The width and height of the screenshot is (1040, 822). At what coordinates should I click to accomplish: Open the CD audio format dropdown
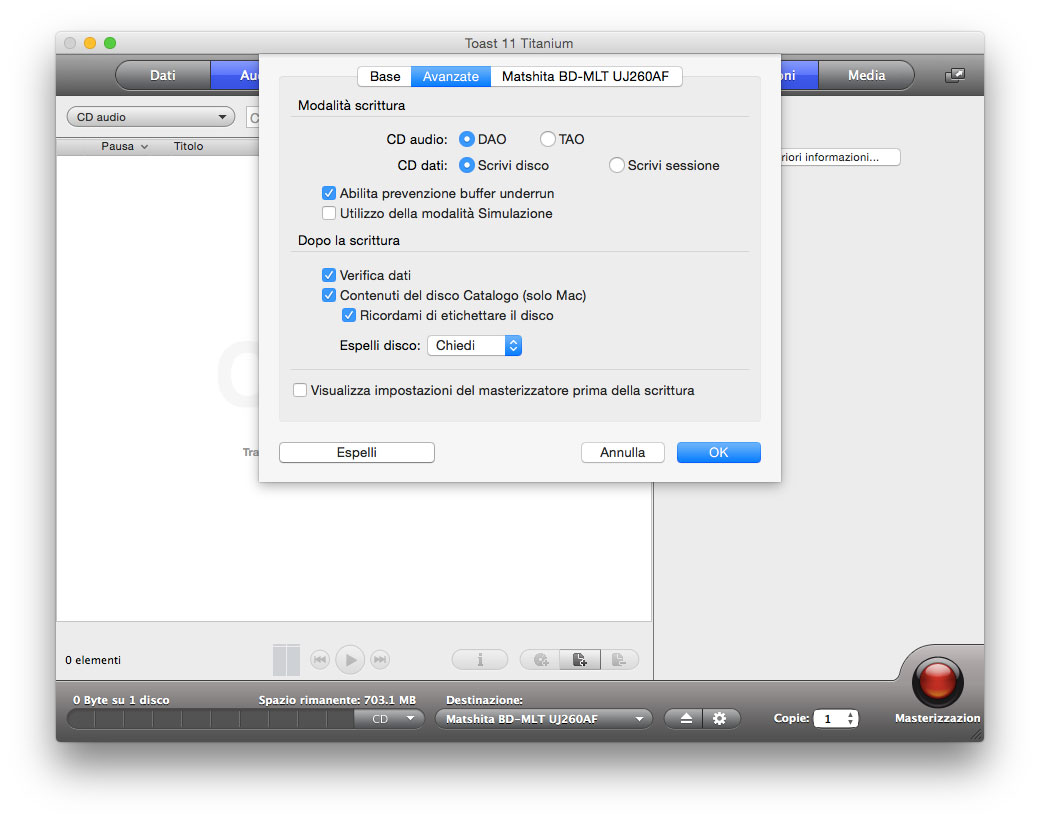click(x=151, y=117)
